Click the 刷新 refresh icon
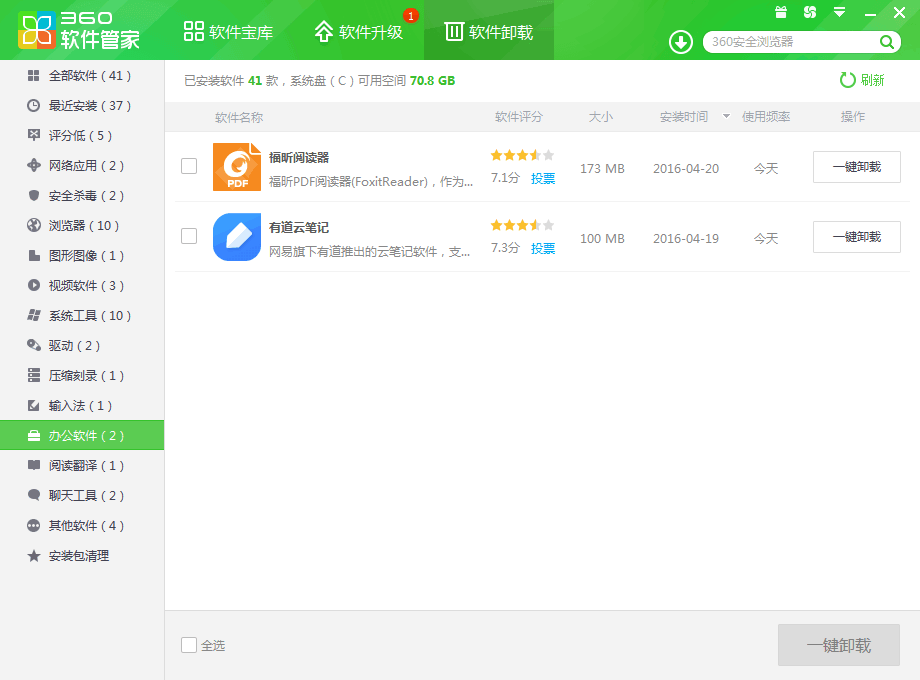This screenshot has width=920, height=680. pyautogui.click(x=847, y=80)
